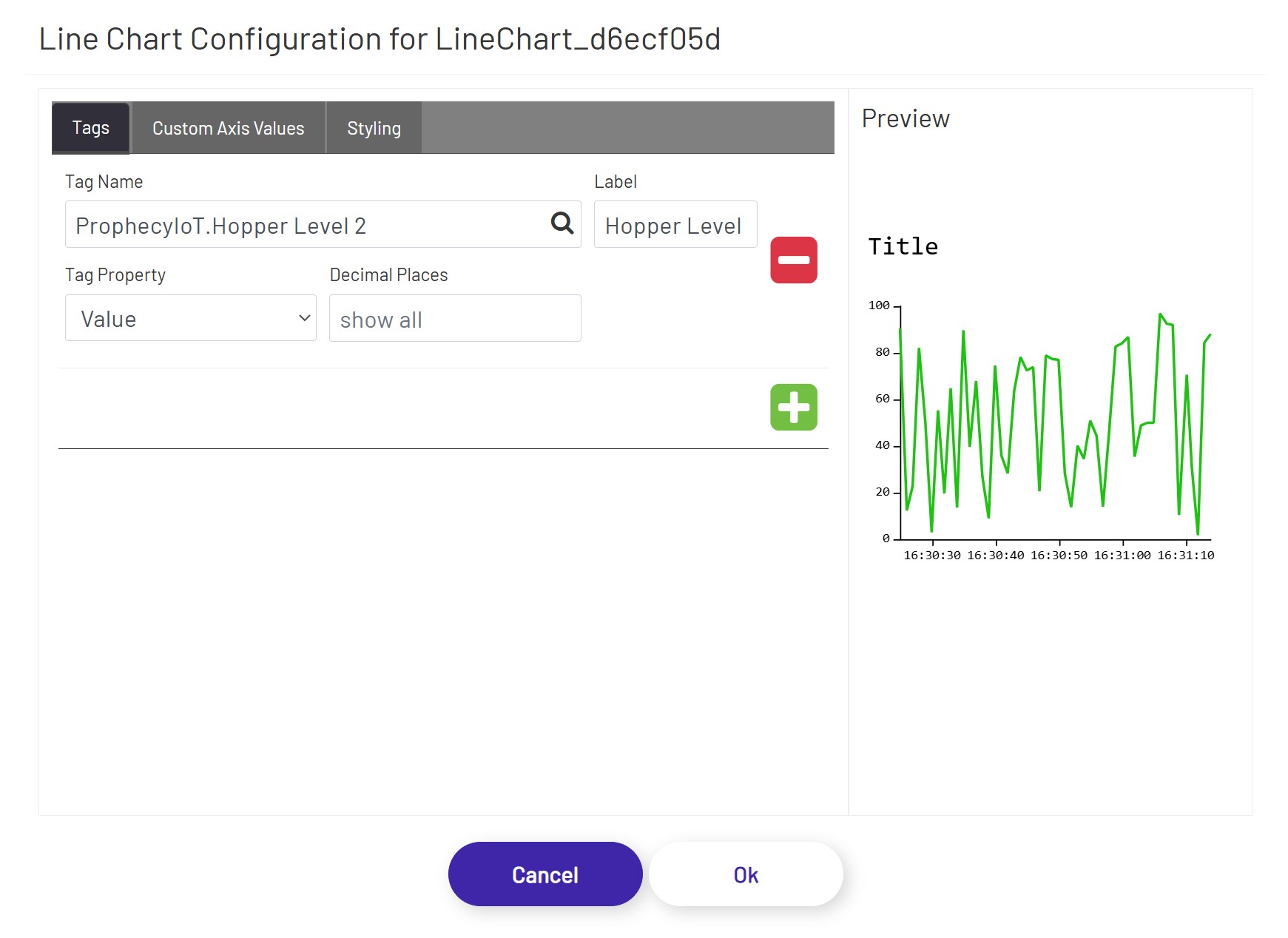Viewport: 1288px width, 938px height.
Task: Select the Tags tab
Action: pyautogui.click(x=90, y=127)
